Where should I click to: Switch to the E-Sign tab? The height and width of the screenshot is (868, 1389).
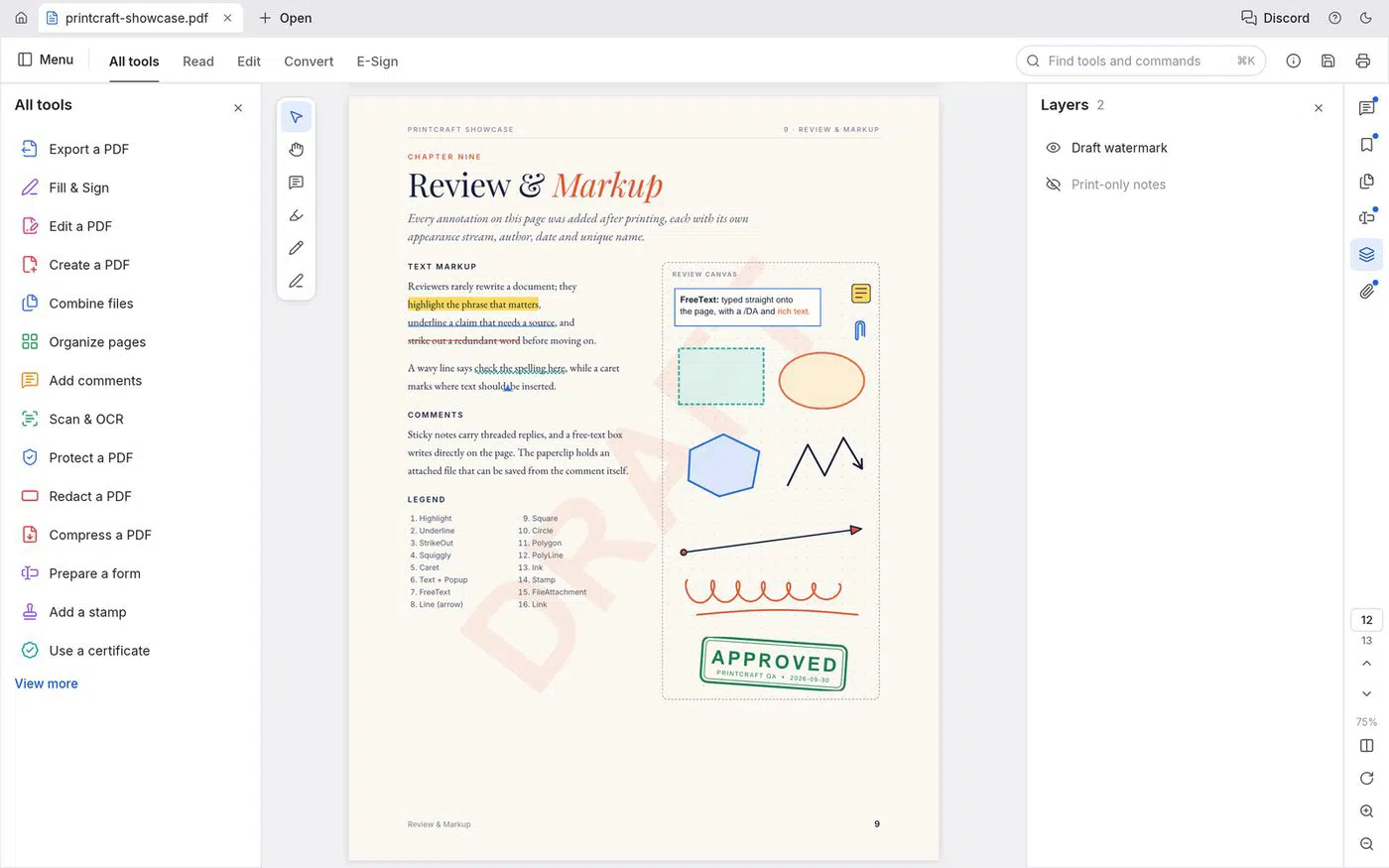[377, 62]
